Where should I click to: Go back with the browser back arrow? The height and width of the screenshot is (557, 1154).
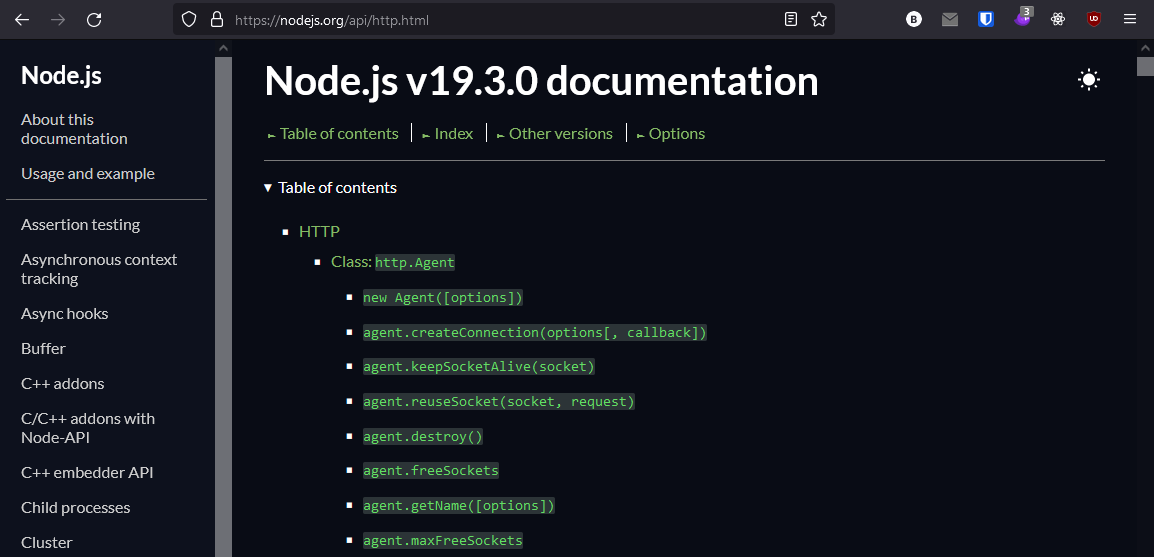coord(22,20)
